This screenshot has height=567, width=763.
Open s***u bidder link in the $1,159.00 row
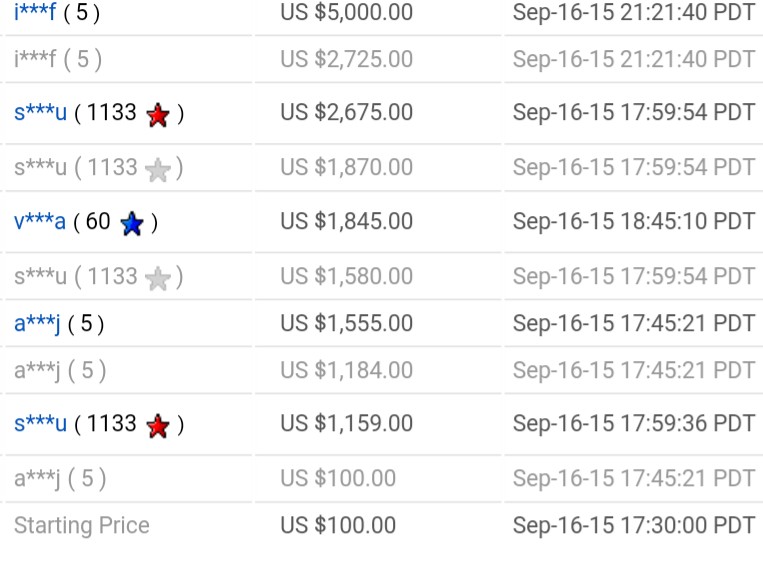point(40,425)
